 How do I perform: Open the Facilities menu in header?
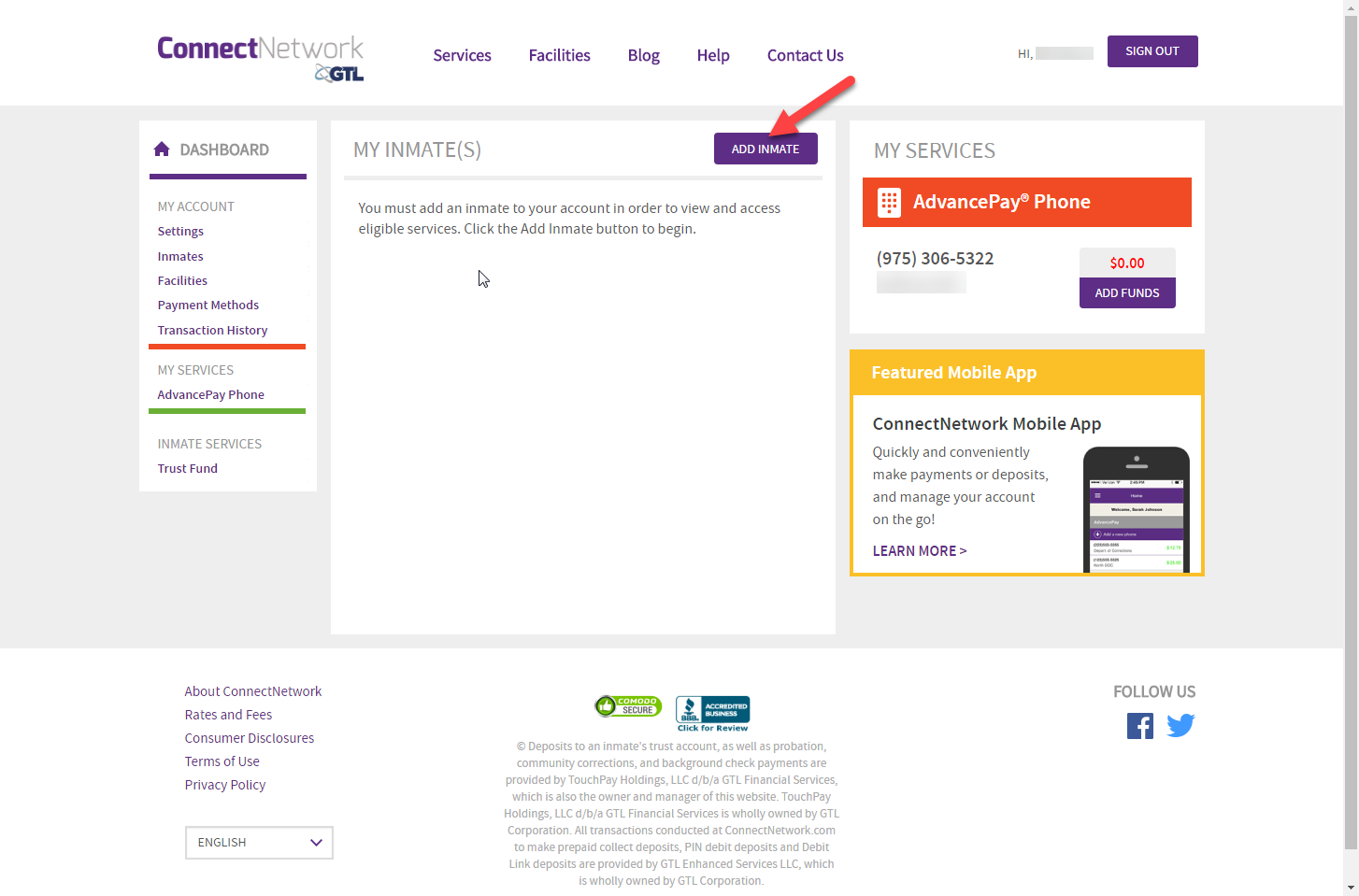[559, 55]
